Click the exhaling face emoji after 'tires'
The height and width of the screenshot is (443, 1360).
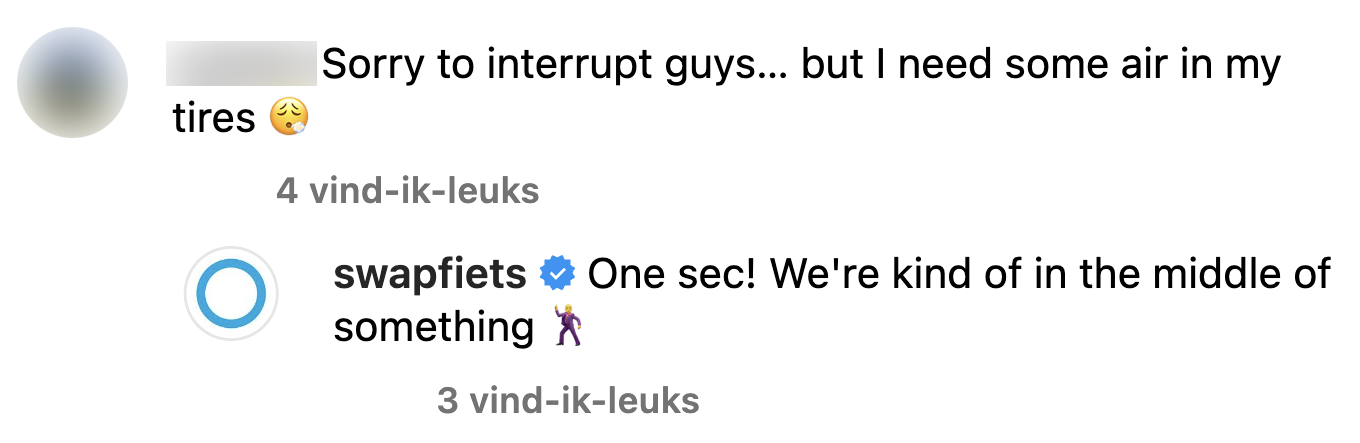point(289,119)
